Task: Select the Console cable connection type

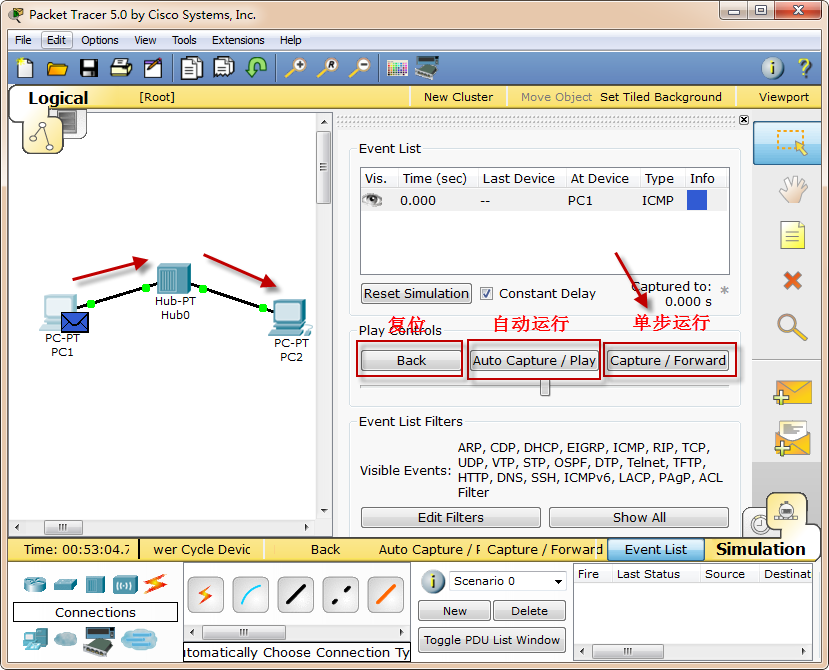Action: [x=251, y=594]
